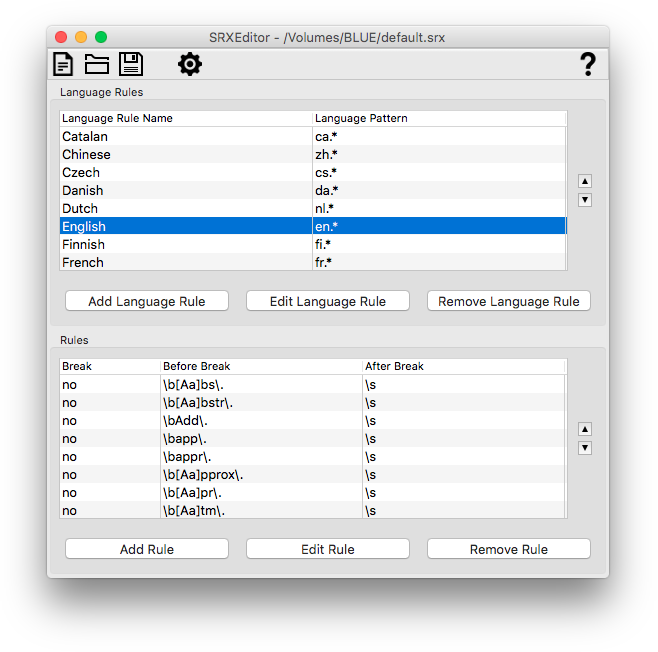
Task: Move language rule up with the arrow
Action: click(x=585, y=181)
